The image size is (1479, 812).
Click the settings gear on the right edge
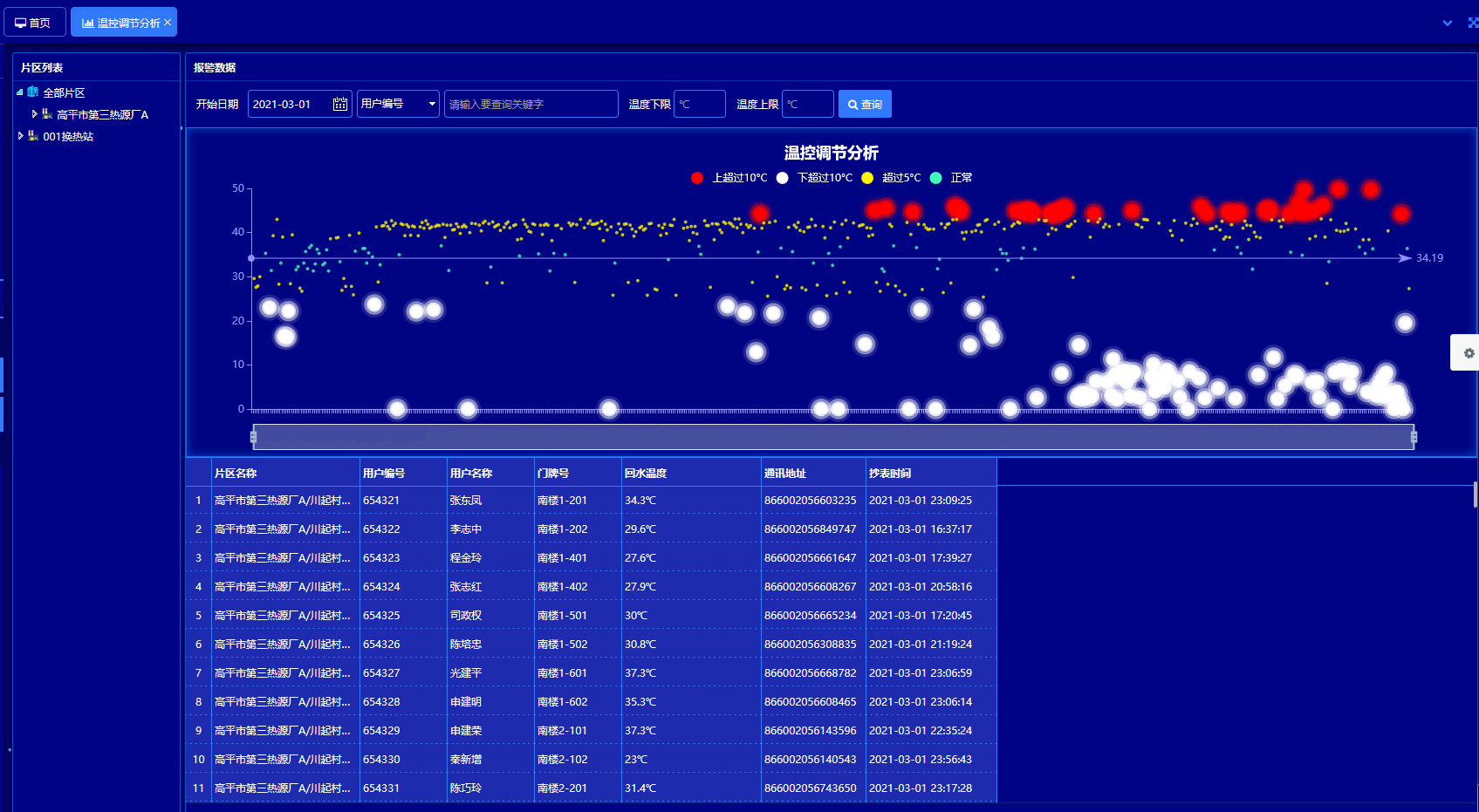1469,353
